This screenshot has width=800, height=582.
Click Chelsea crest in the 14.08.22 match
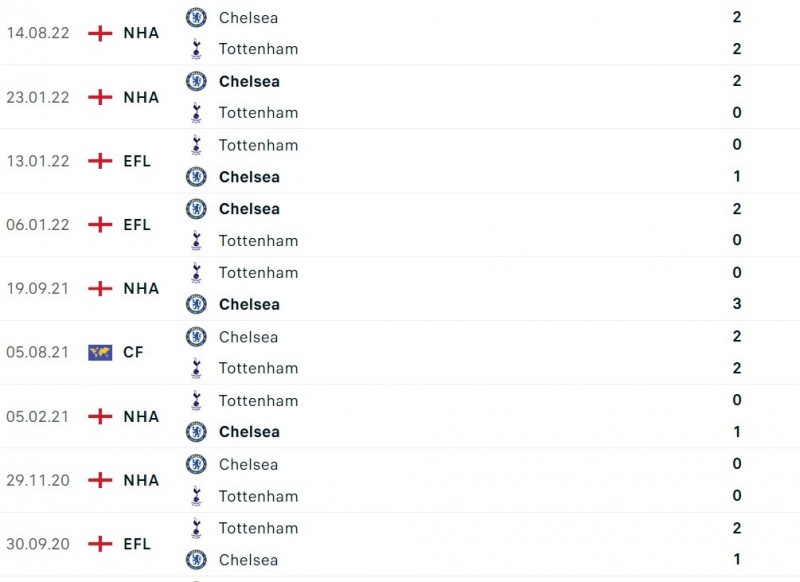tap(196, 17)
